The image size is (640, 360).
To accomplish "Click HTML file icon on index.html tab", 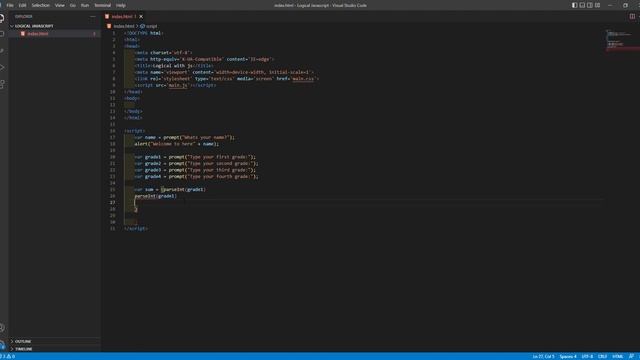I will [107, 16].
